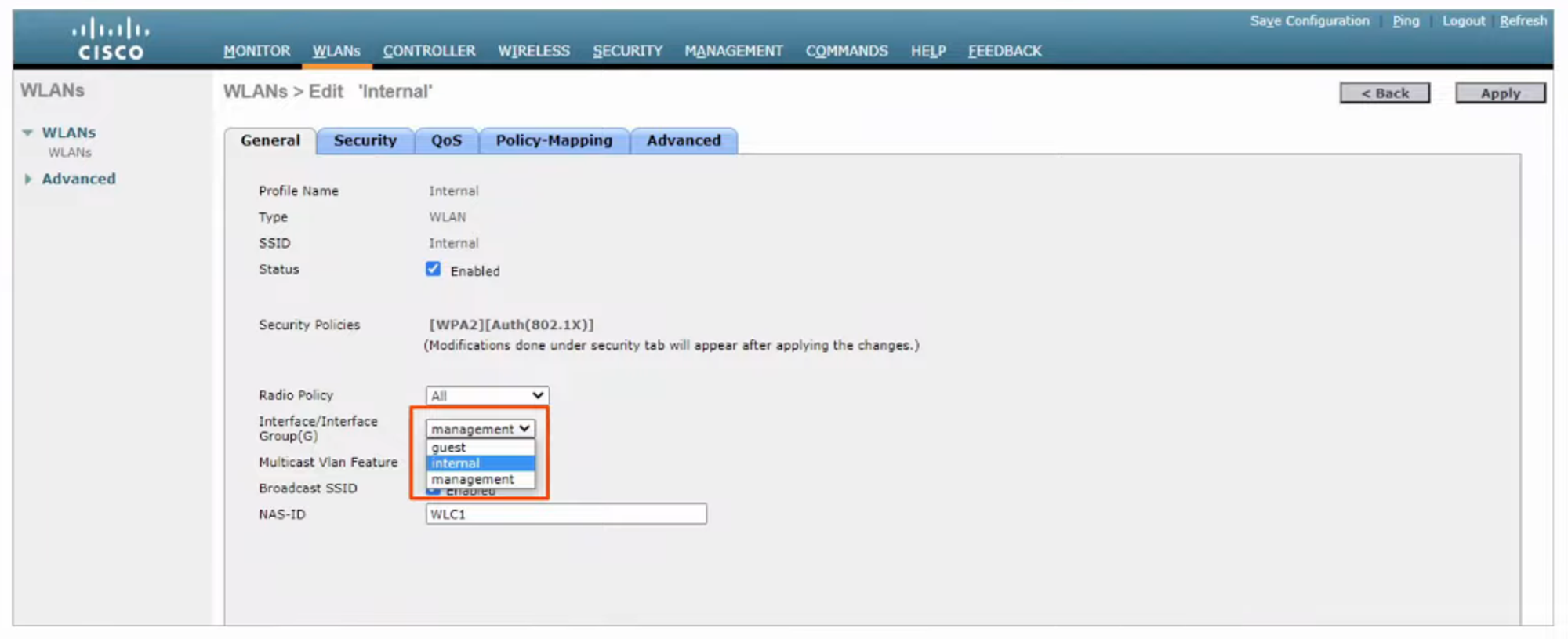
Task: Open the WIRELESS menu
Action: tap(533, 51)
